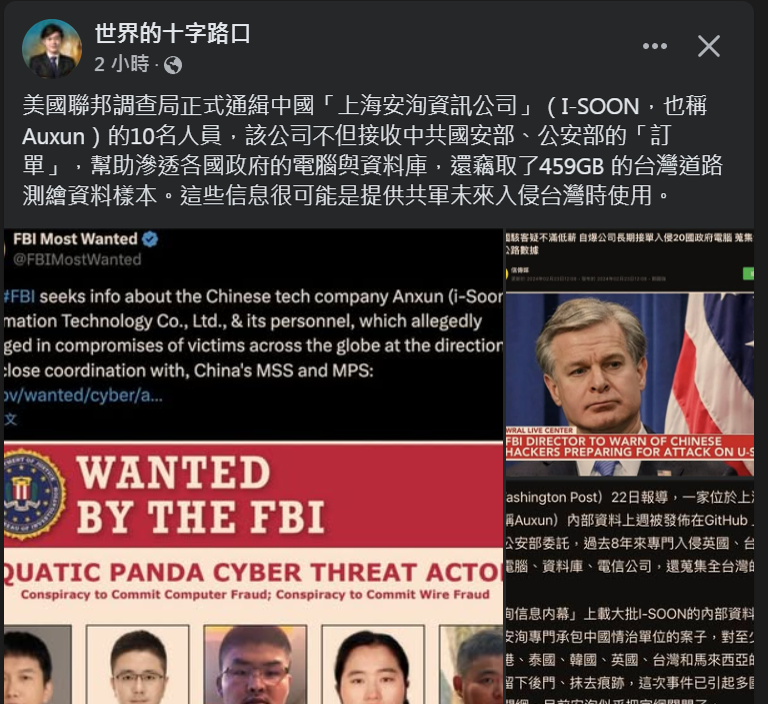Viewport: 768px width, 704px height.
Task: Click the red FBI DIRECTOR TO WARN caption
Action: click(x=629, y=446)
